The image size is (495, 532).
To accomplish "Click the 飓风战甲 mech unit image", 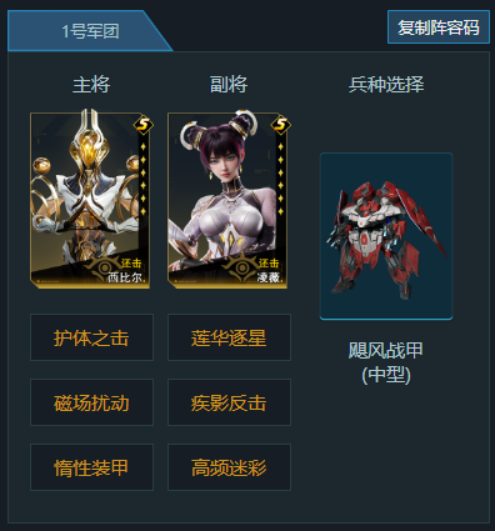I will 386,236.
